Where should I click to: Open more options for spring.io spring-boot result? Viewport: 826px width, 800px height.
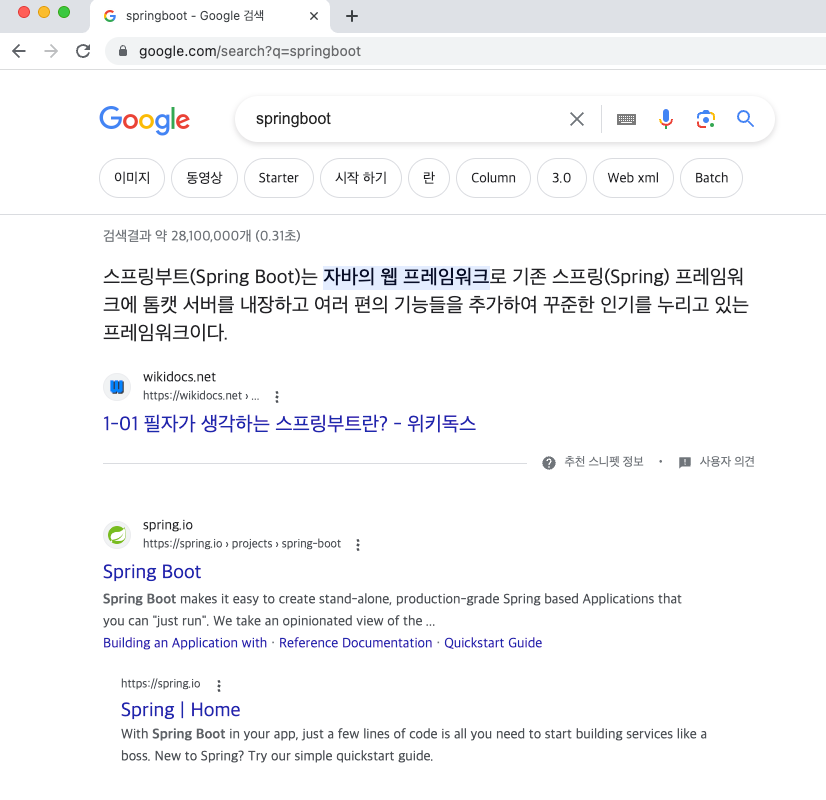358,545
